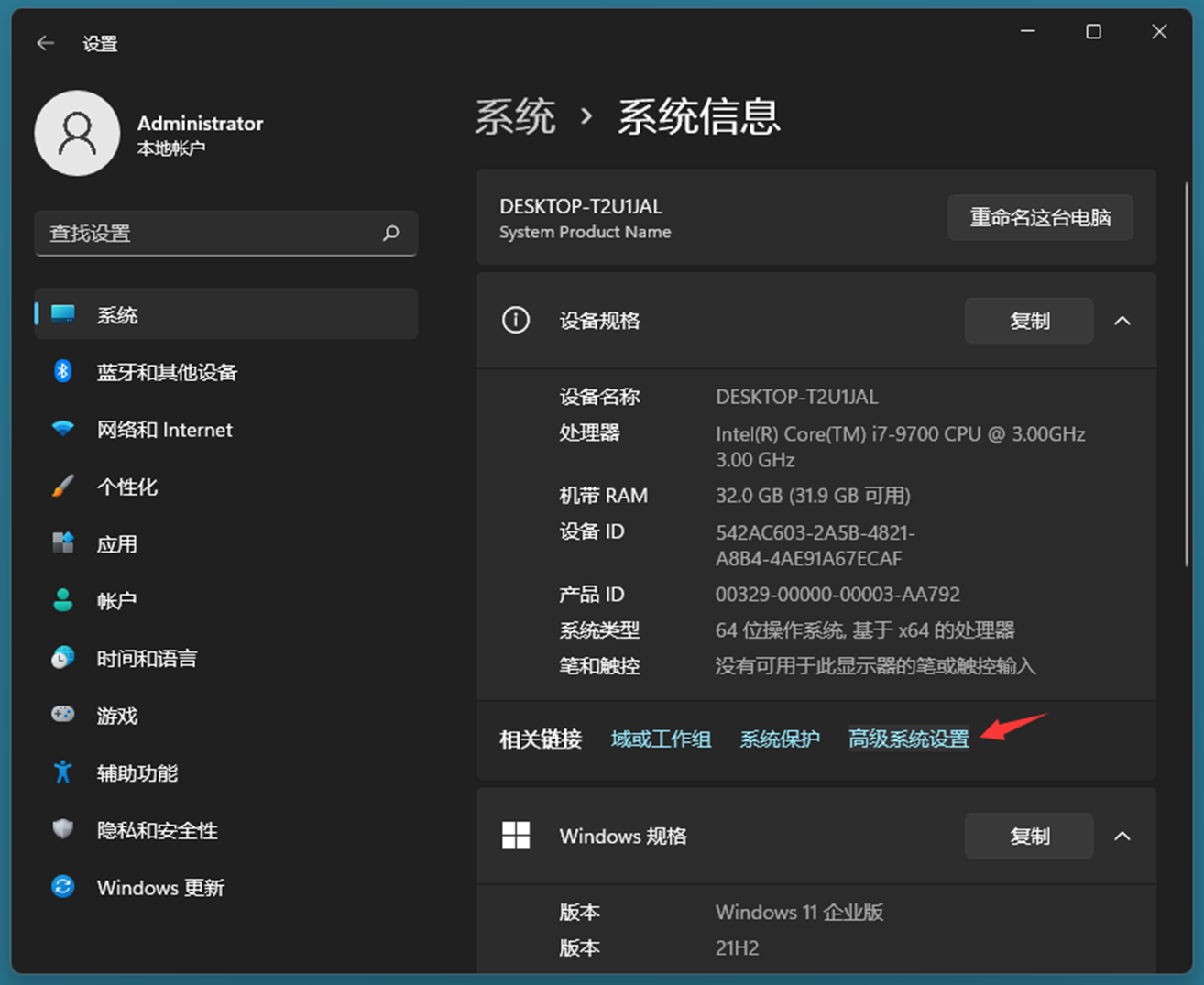
Task: Click the vertical scrollbar on right
Action: [1188, 376]
